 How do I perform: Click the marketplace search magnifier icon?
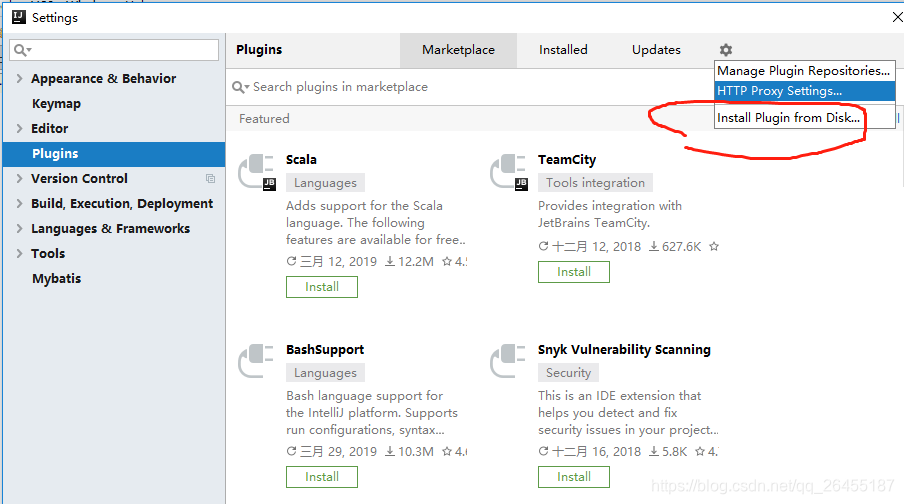(x=240, y=87)
